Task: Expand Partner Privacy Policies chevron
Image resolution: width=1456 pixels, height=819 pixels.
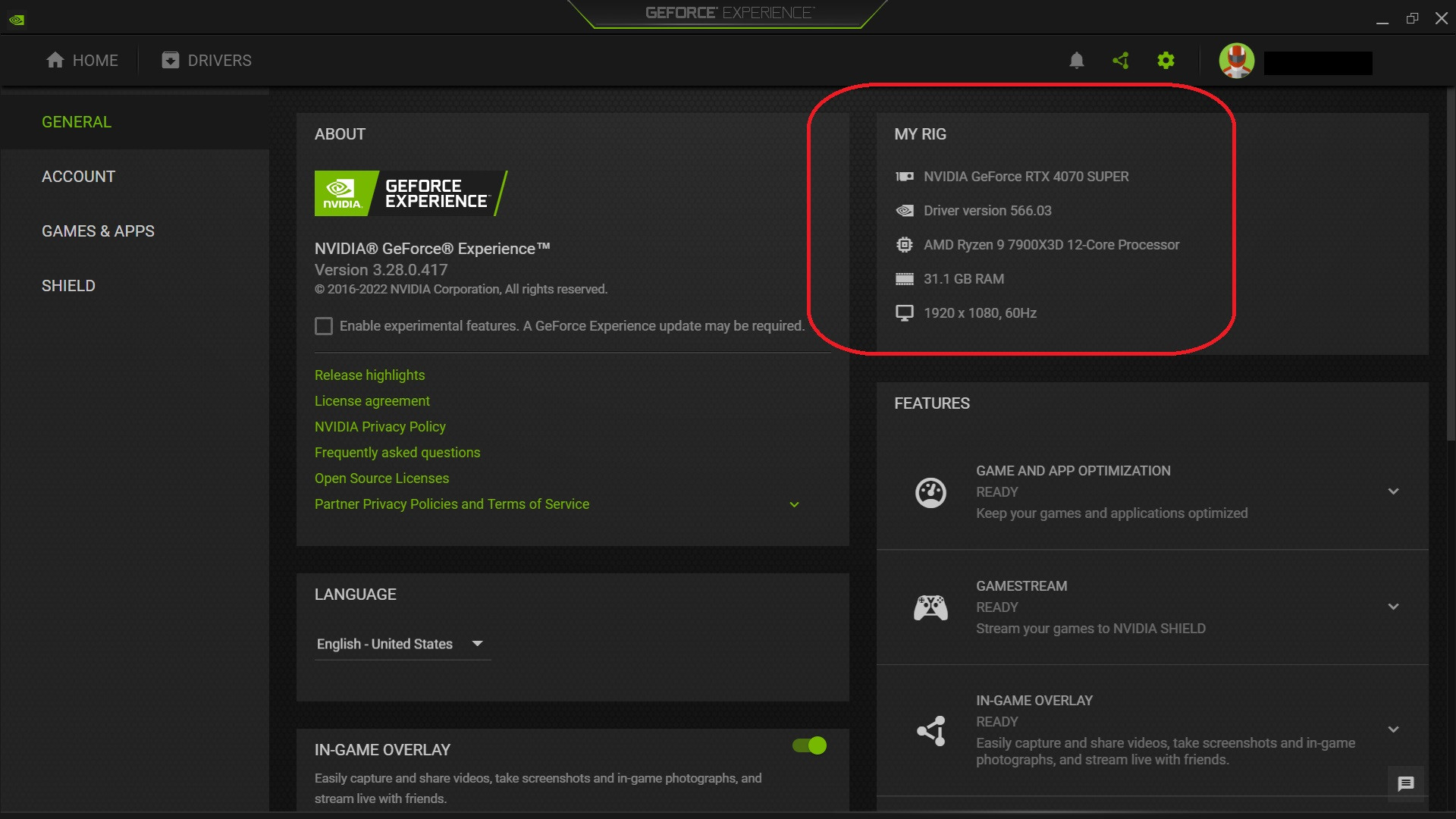Action: pos(794,505)
